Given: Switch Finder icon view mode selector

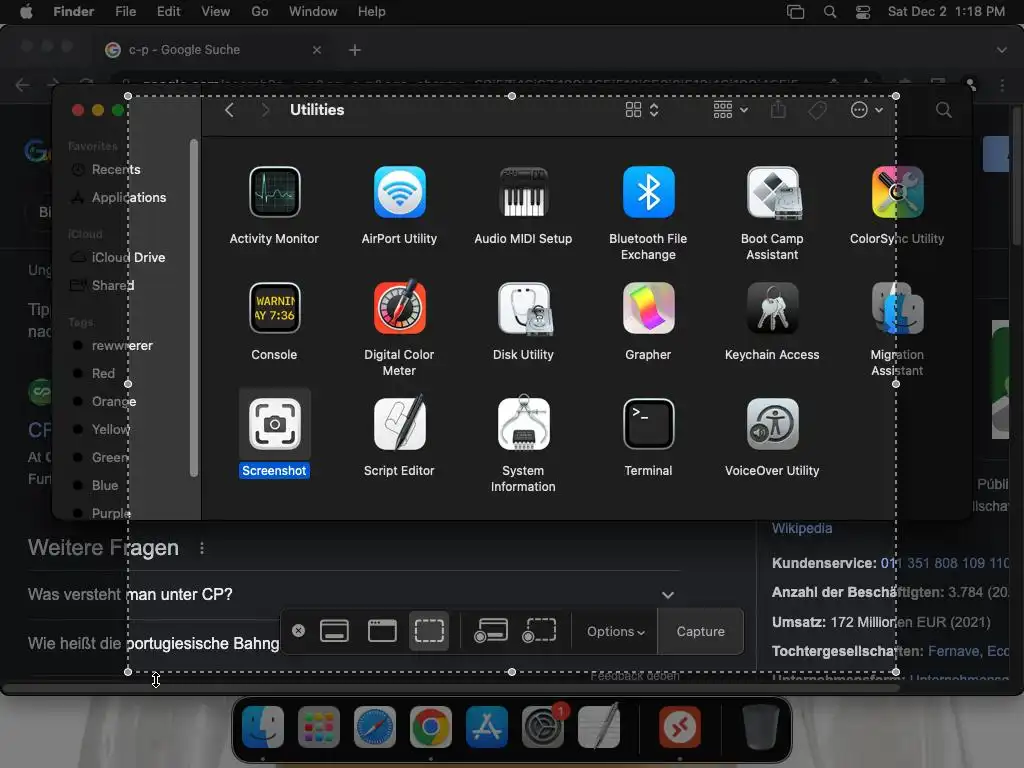Looking at the screenshot, I should coord(642,110).
